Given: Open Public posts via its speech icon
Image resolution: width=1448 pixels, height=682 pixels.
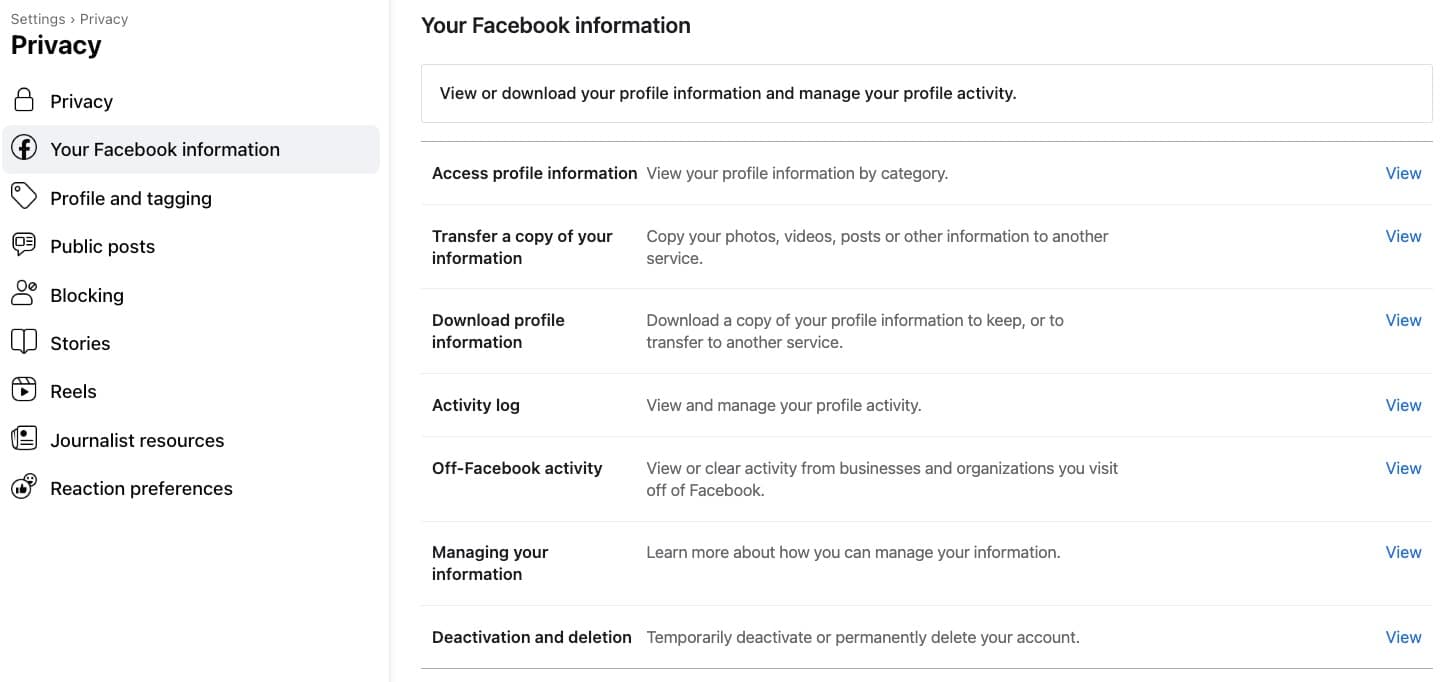Looking at the screenshot, I should 24,246.
